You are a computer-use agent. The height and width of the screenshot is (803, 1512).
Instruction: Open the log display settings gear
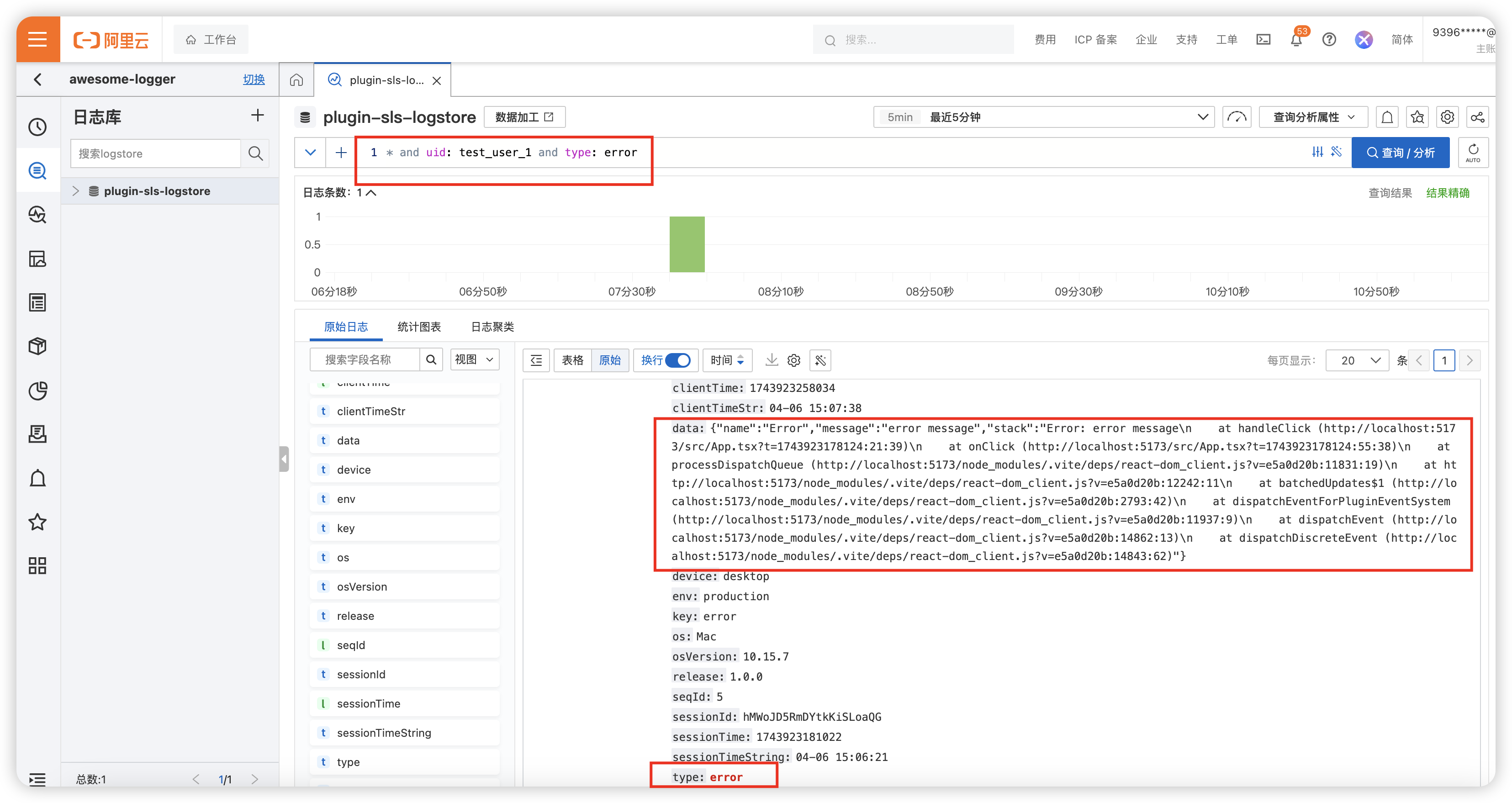point(793,360)
